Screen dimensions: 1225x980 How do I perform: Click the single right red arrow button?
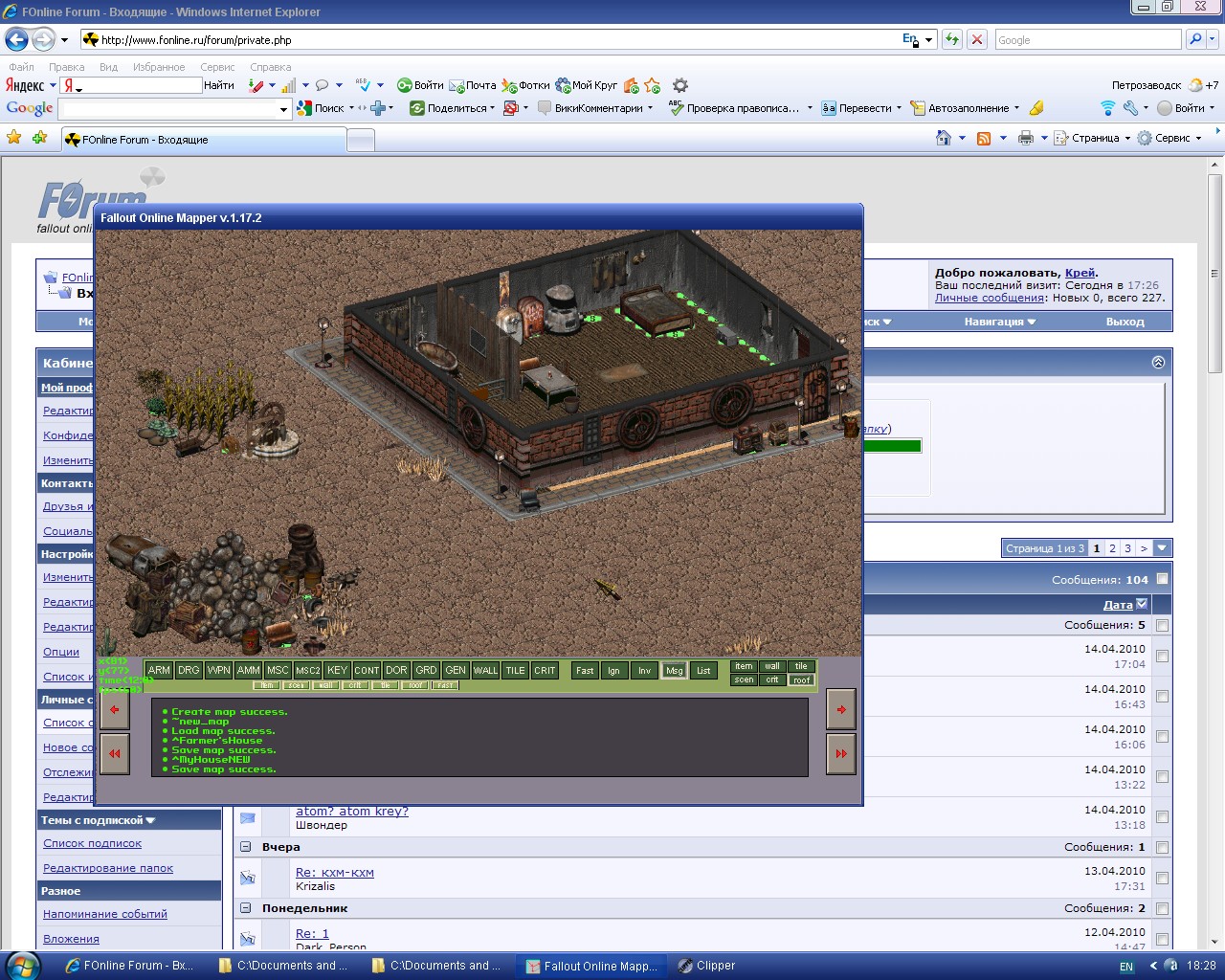pyautogui.click(x=841, y=709)
